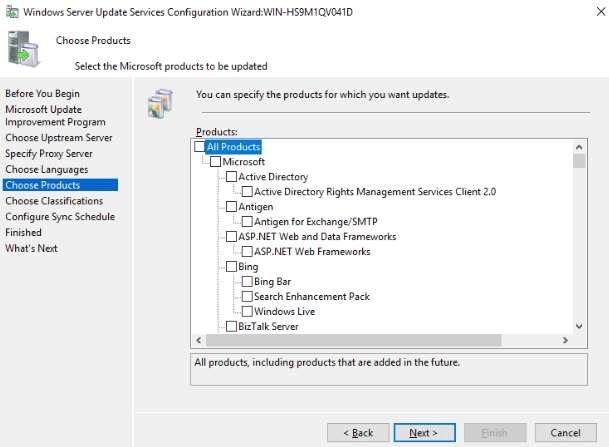The height and width of the screenshot is (447, 609).
Task: Check the BizTalk Server checkbox
Action: (231, 326)
